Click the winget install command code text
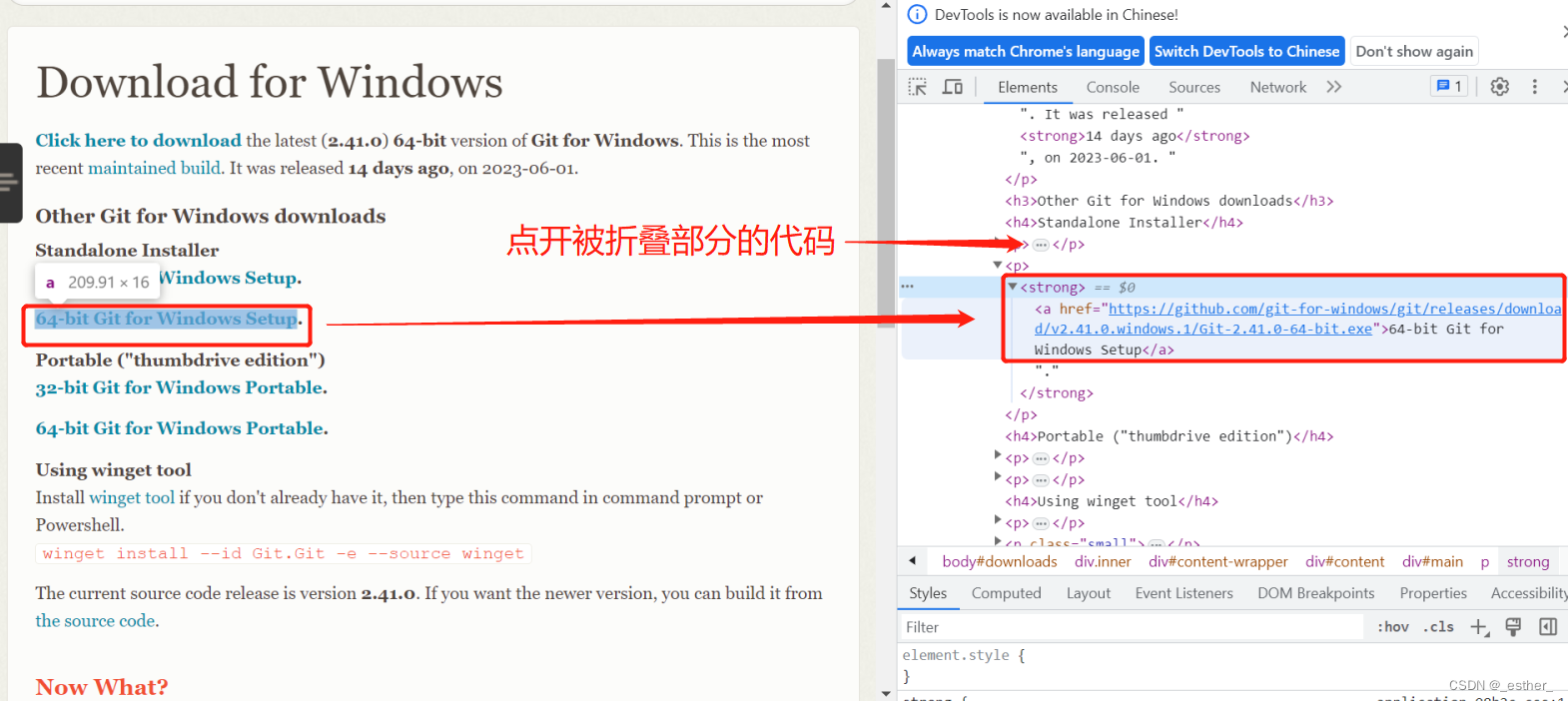Screen dimensions: 1568x701 pyautogui.click(x=283, y=553)
